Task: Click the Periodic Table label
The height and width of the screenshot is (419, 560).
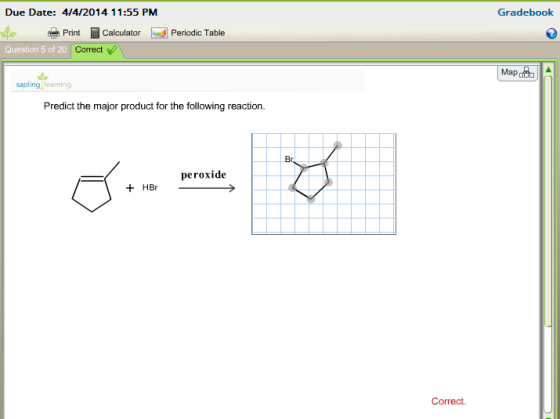Action: tap(198, 33)
